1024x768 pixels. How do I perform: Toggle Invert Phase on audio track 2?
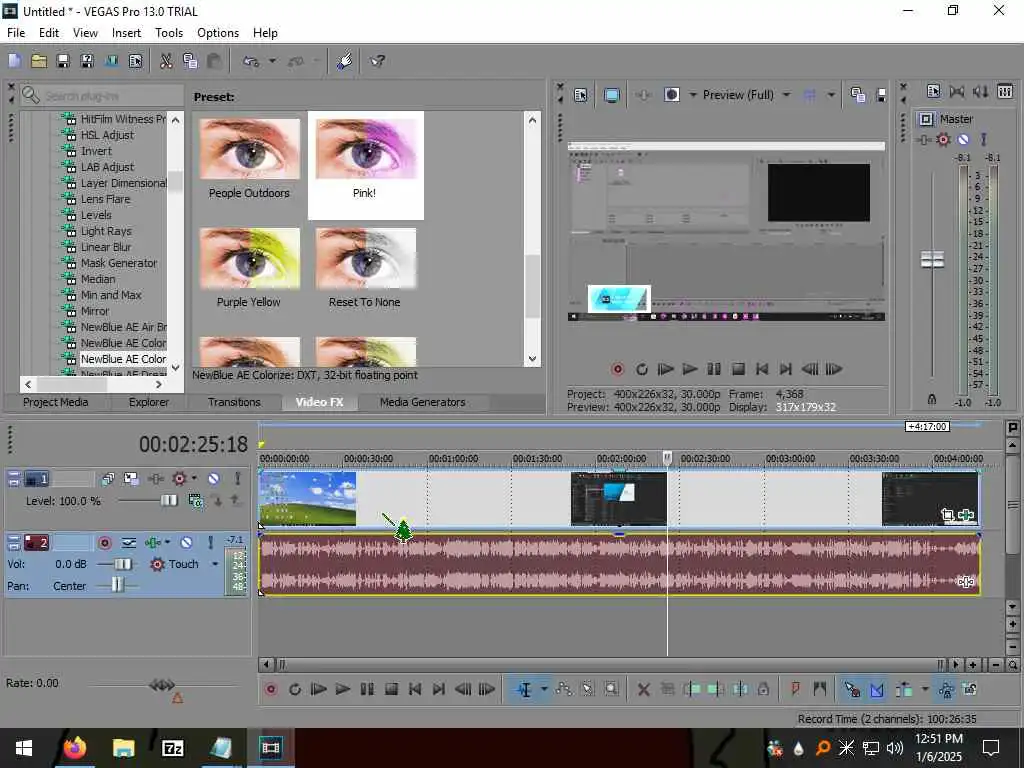click(129, 543)
